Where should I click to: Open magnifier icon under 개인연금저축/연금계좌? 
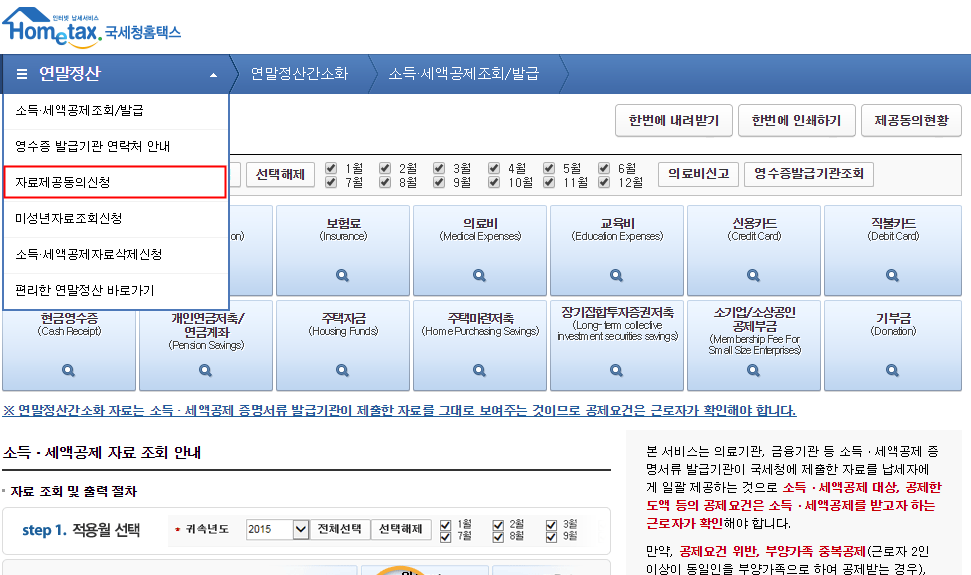205,371
